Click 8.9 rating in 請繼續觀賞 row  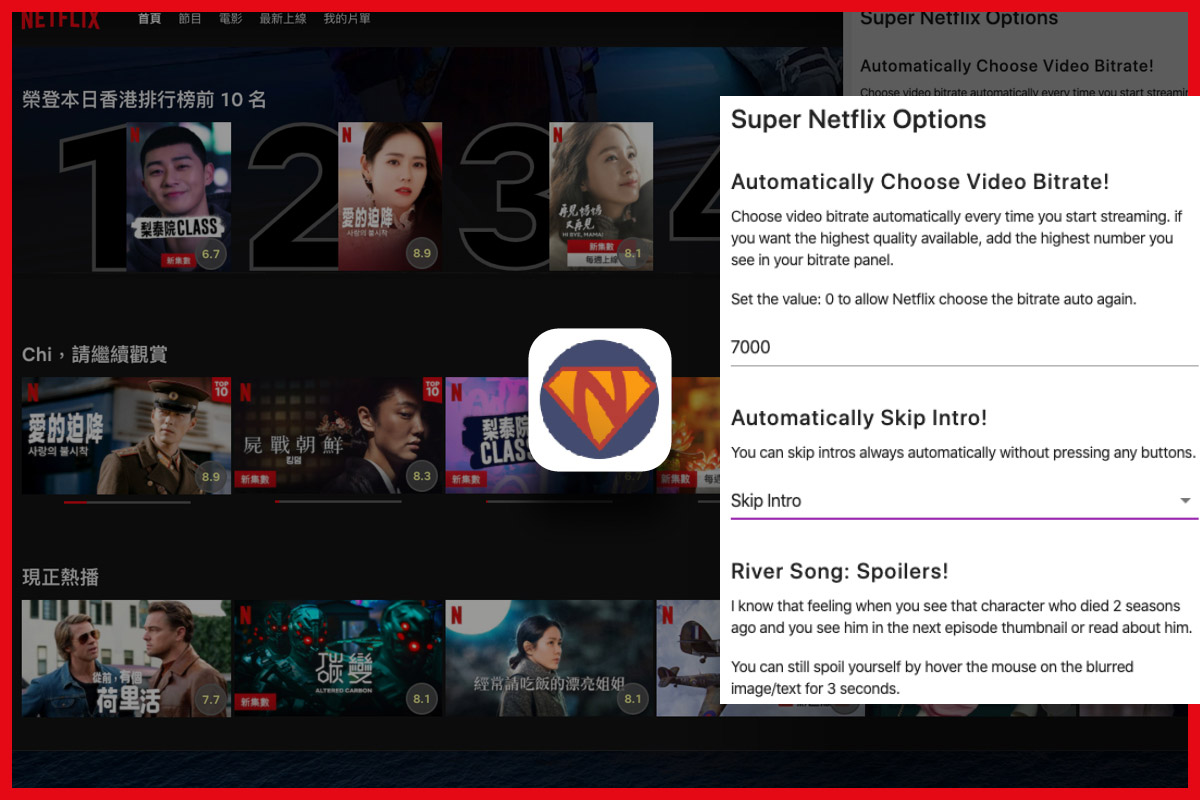coord(211,477)
